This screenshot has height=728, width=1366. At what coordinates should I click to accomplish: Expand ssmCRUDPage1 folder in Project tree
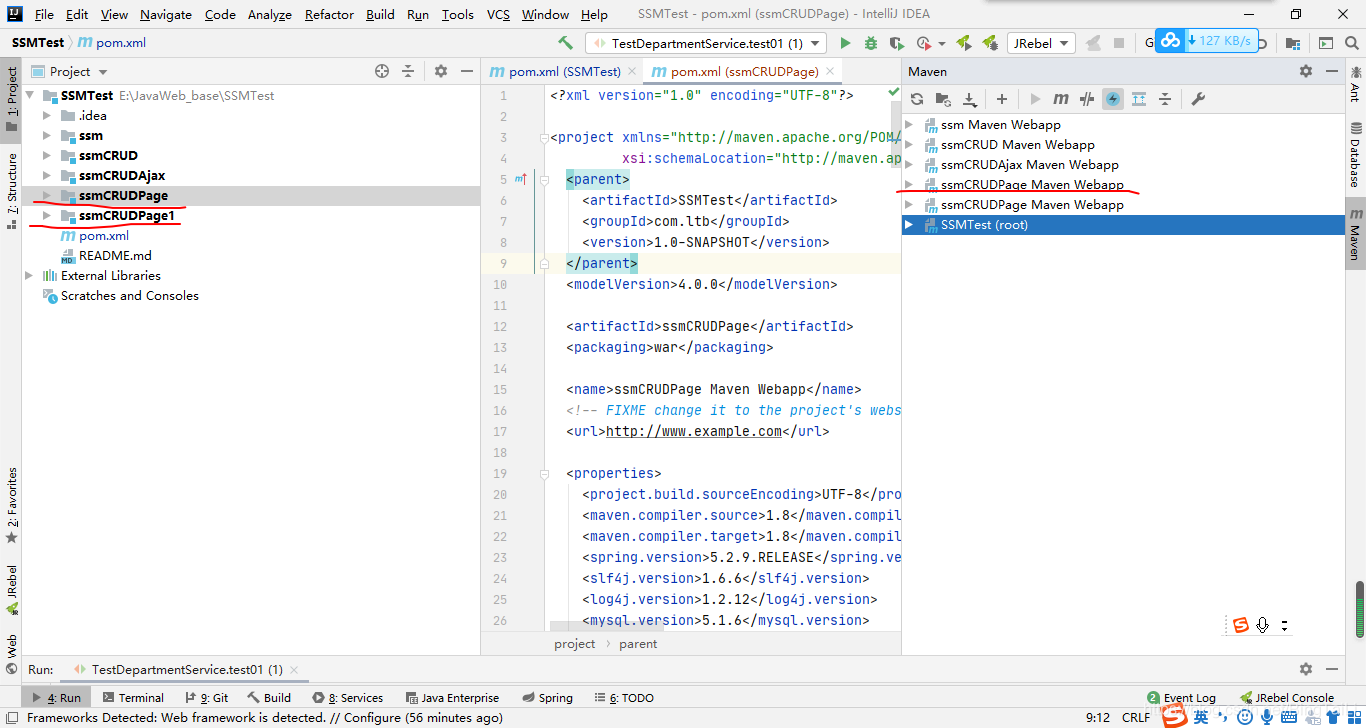[47, 215]
